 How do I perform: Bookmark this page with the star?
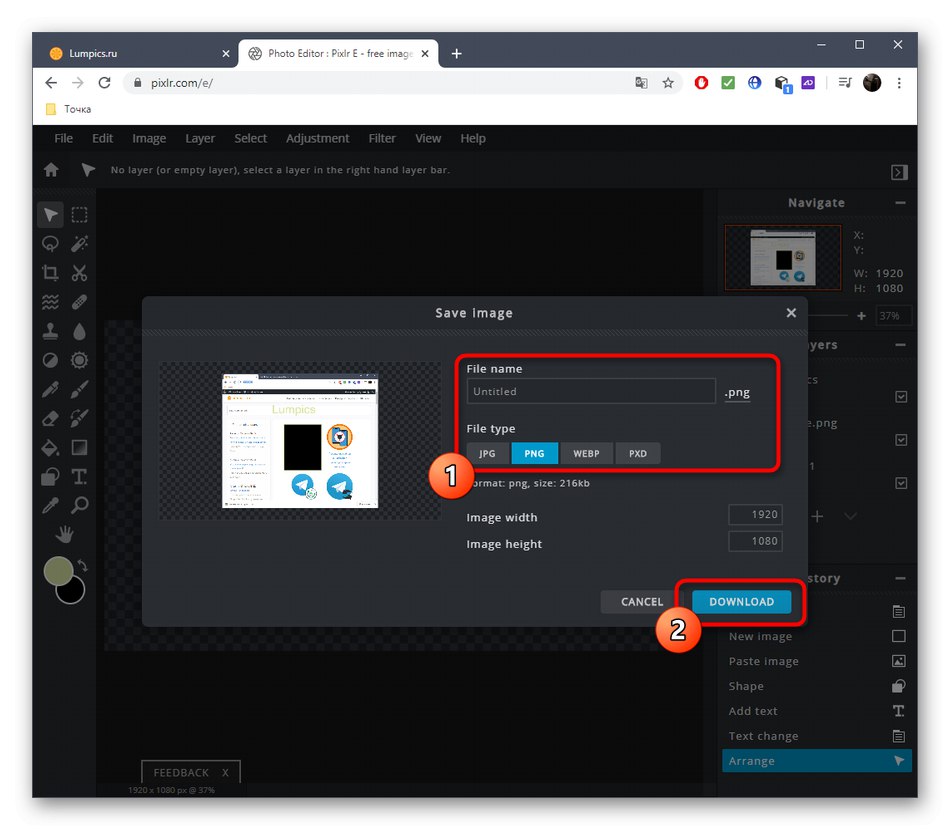(668, 83)
